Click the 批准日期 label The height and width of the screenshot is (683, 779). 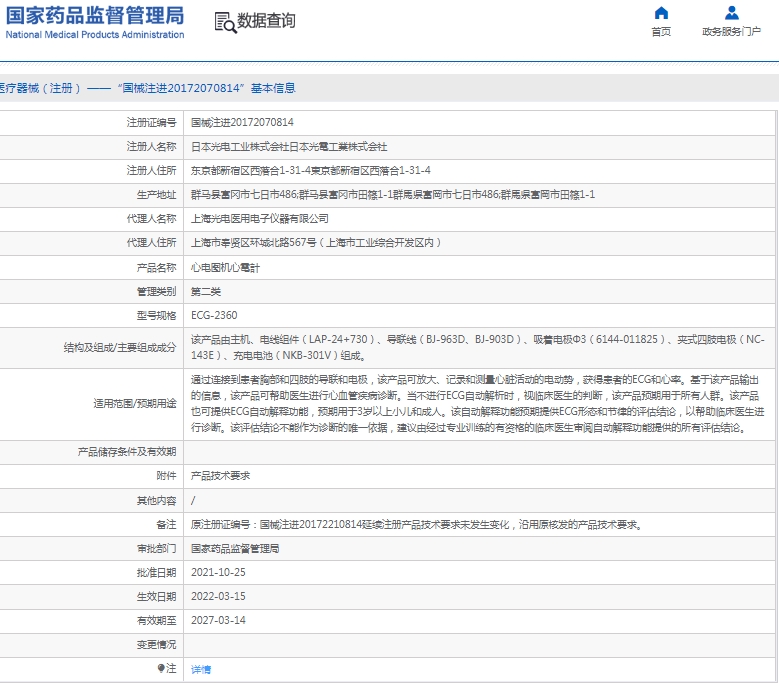tap(156, 572)
